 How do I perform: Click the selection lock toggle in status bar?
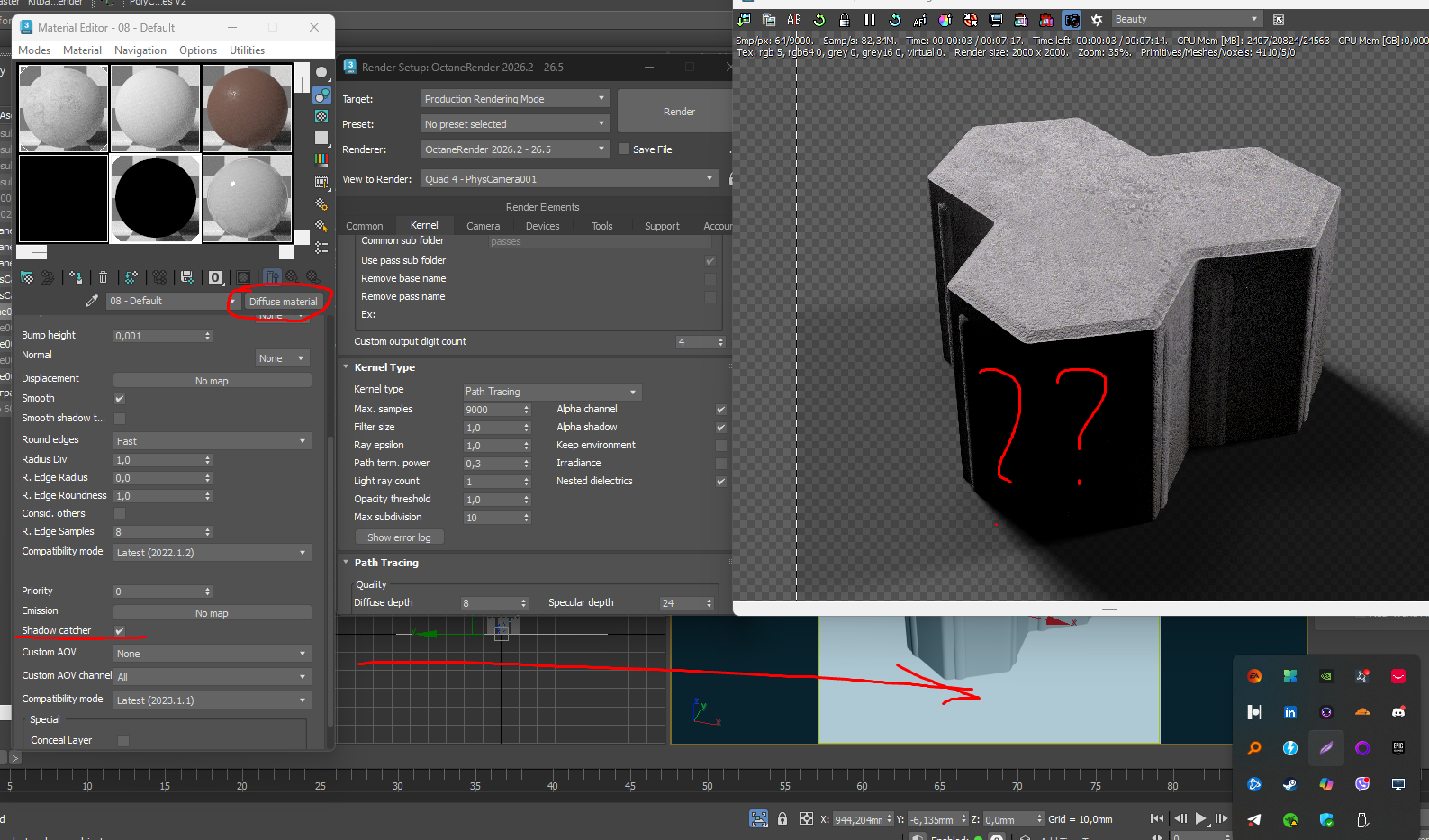782,818
